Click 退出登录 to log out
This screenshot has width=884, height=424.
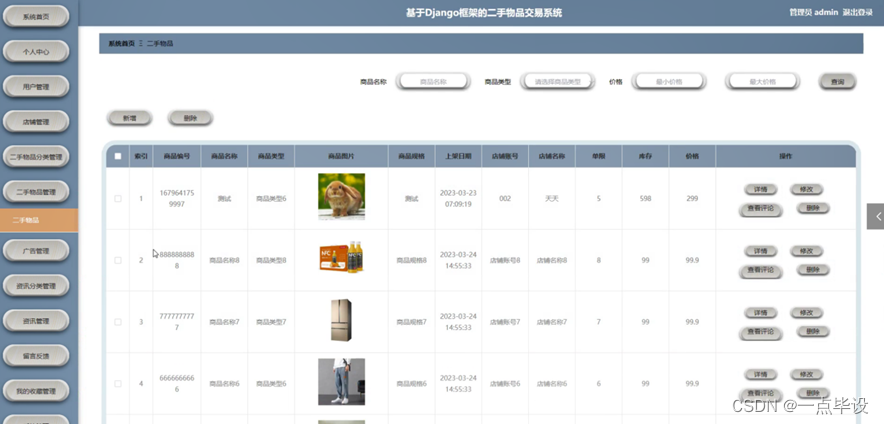[858, 12]
